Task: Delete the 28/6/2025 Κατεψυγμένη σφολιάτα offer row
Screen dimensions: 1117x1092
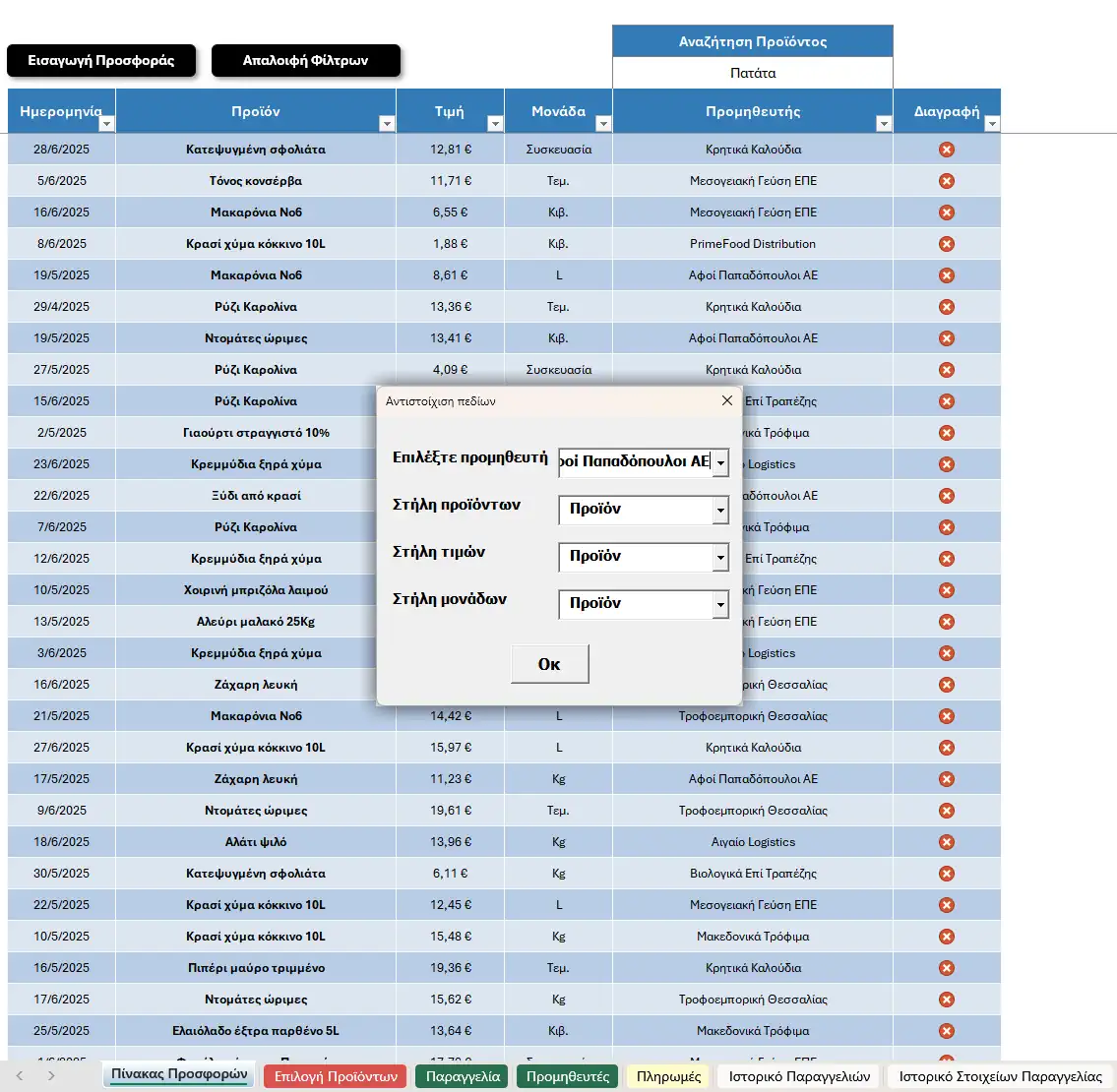Action: pyautogui.click(x=946, y=150)
